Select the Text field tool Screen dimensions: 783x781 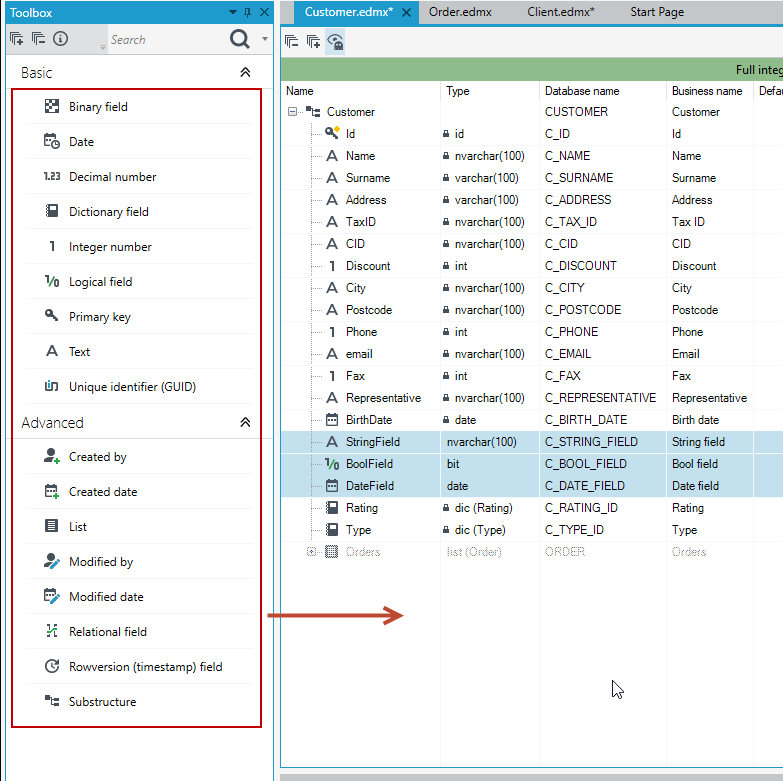(x=139, y=351)
